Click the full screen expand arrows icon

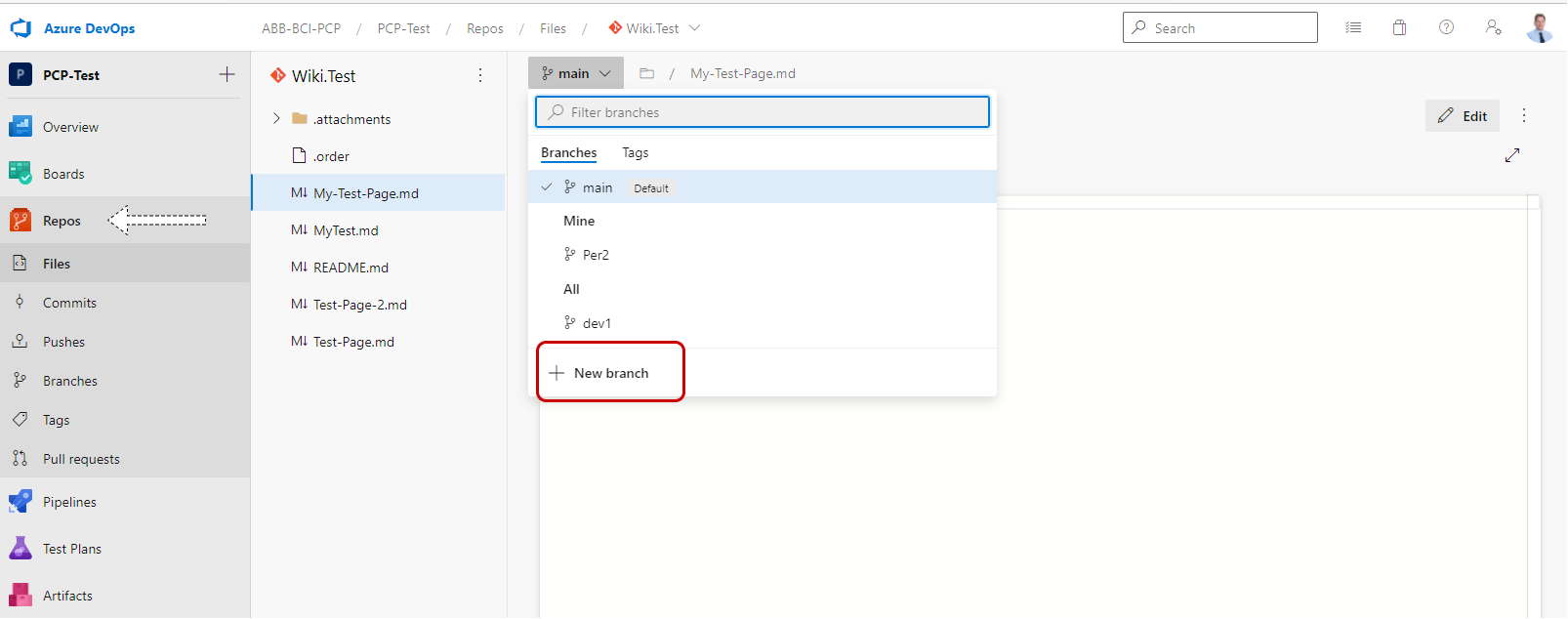1512,155
